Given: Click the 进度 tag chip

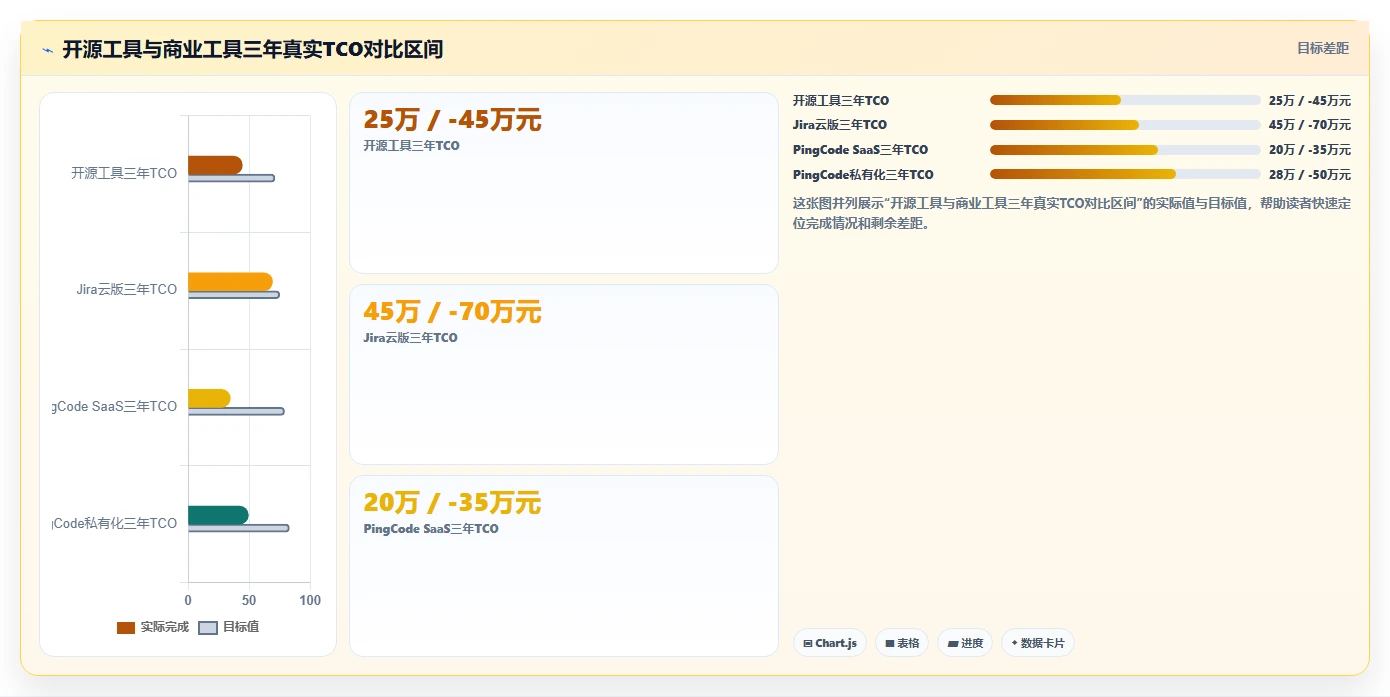Looking at the screenshot, I should 965,643.
